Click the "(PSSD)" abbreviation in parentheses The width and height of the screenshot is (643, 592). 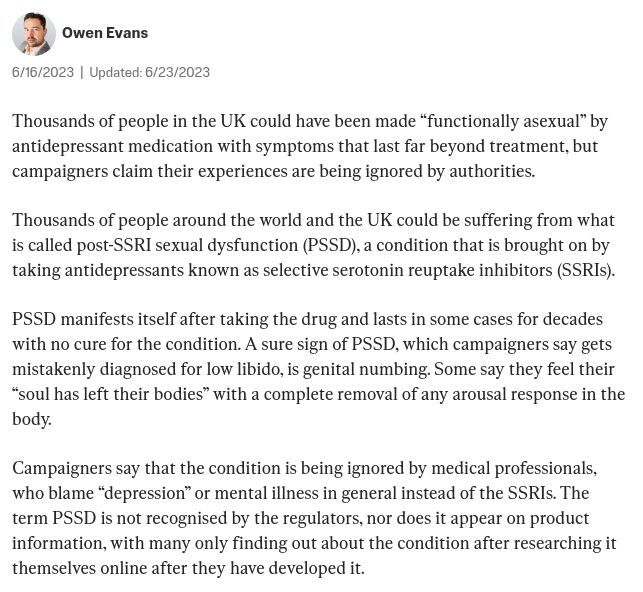pyautogui.click(x=327, y=245)
